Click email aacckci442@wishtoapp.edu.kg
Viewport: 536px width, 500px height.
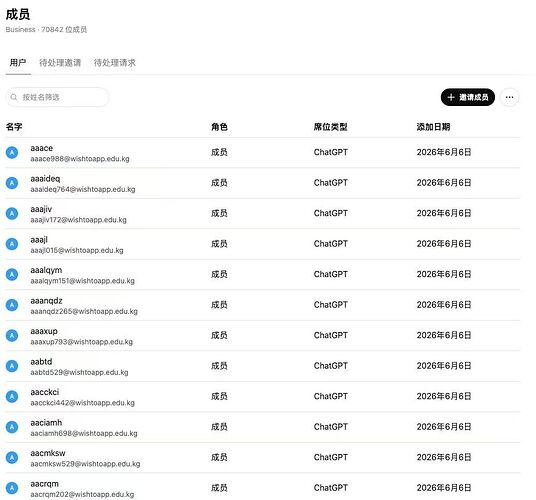[82, 403]
